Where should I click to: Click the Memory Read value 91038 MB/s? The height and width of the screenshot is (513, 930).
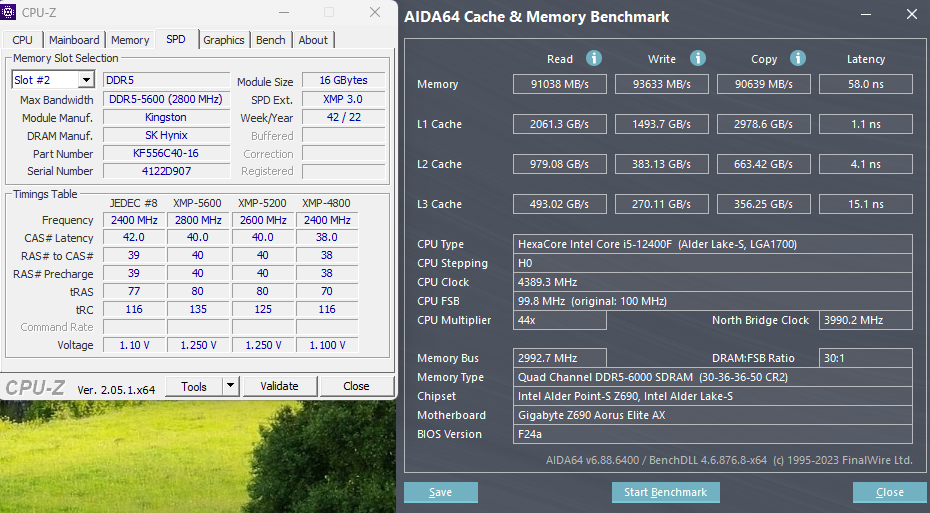coord(560,84)
